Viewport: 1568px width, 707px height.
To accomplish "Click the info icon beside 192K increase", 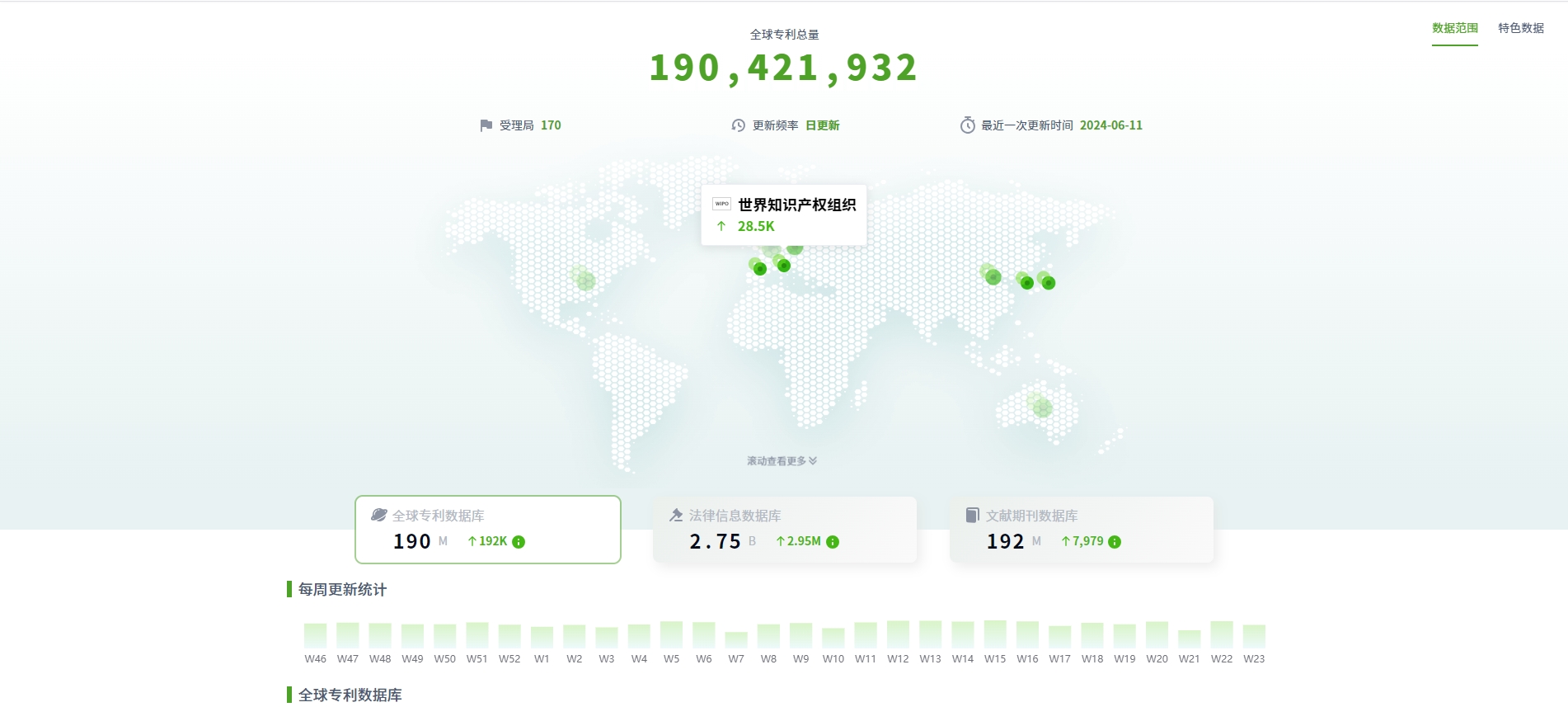I will (519, 542).
